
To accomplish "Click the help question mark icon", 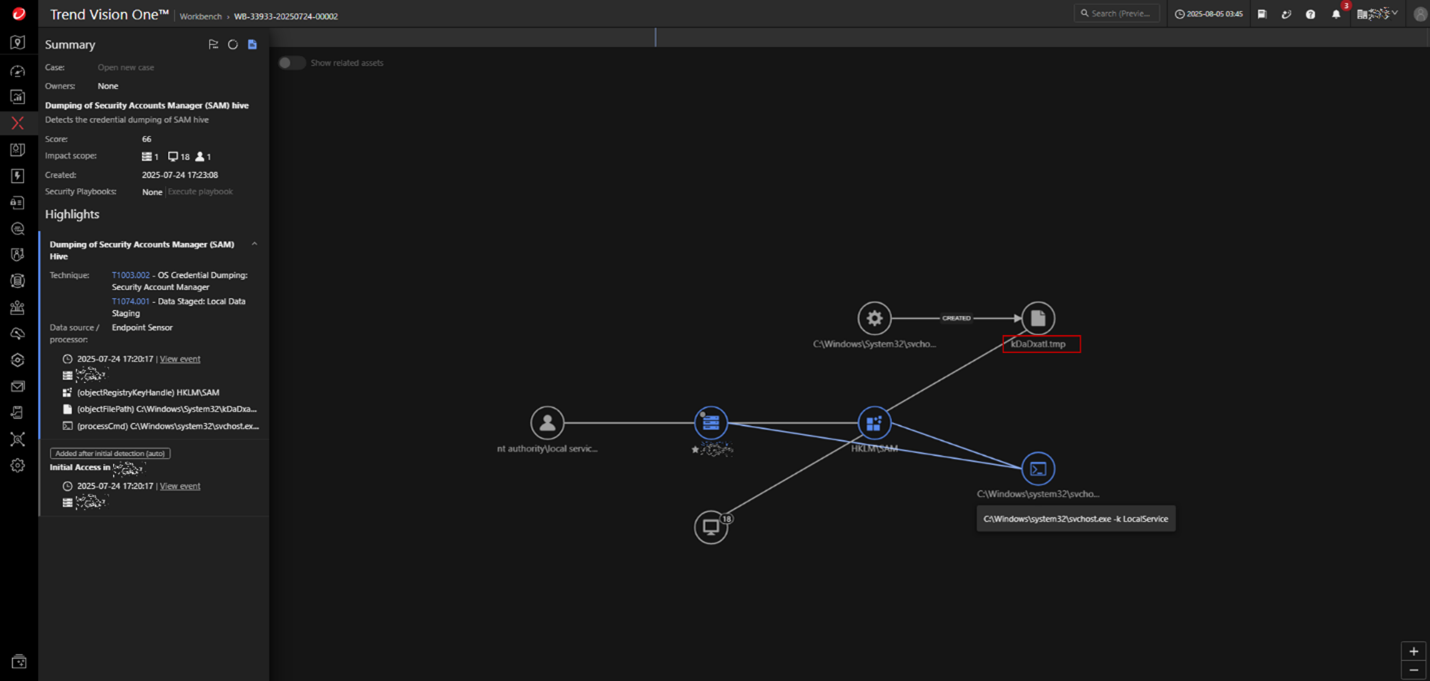I will pos(1310,14).
